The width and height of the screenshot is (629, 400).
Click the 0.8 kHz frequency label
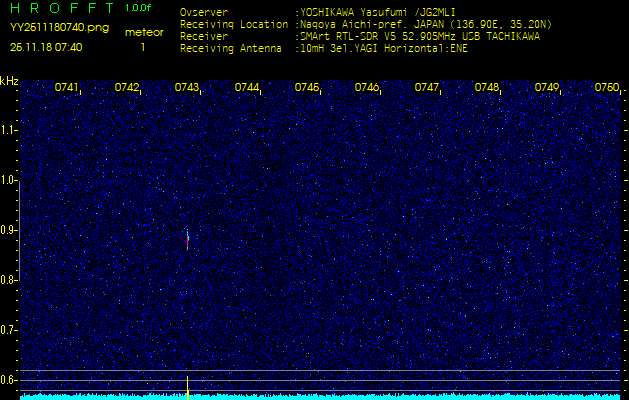[8, 280]
